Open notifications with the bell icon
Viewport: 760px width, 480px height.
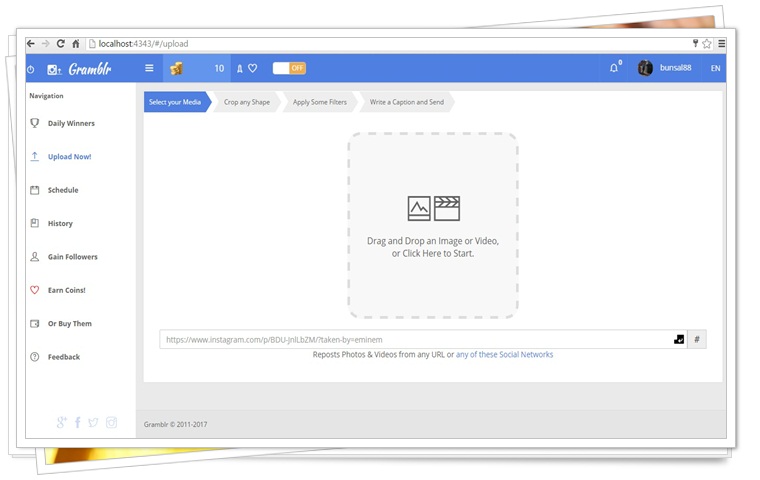tap(615, 68)
